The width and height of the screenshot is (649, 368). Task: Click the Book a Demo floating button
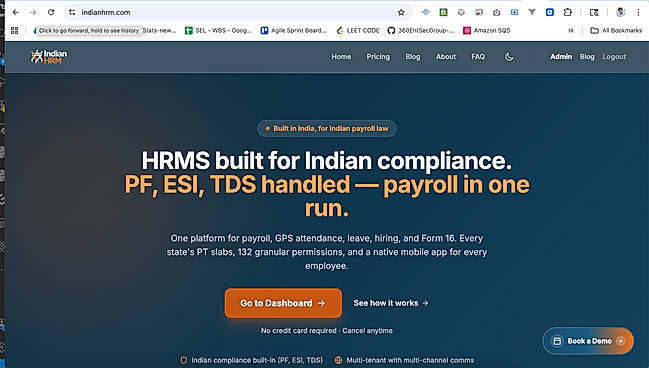click(x=588, y=341)
